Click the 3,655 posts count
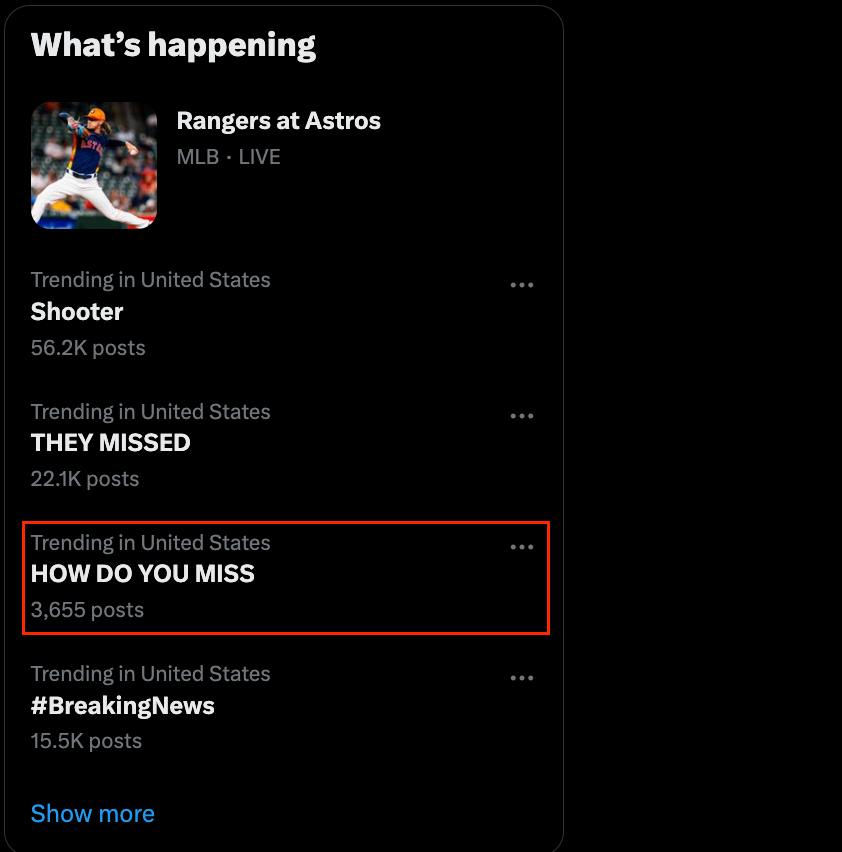This screenshot has height=852, width=842. click(x=87, y=610)
